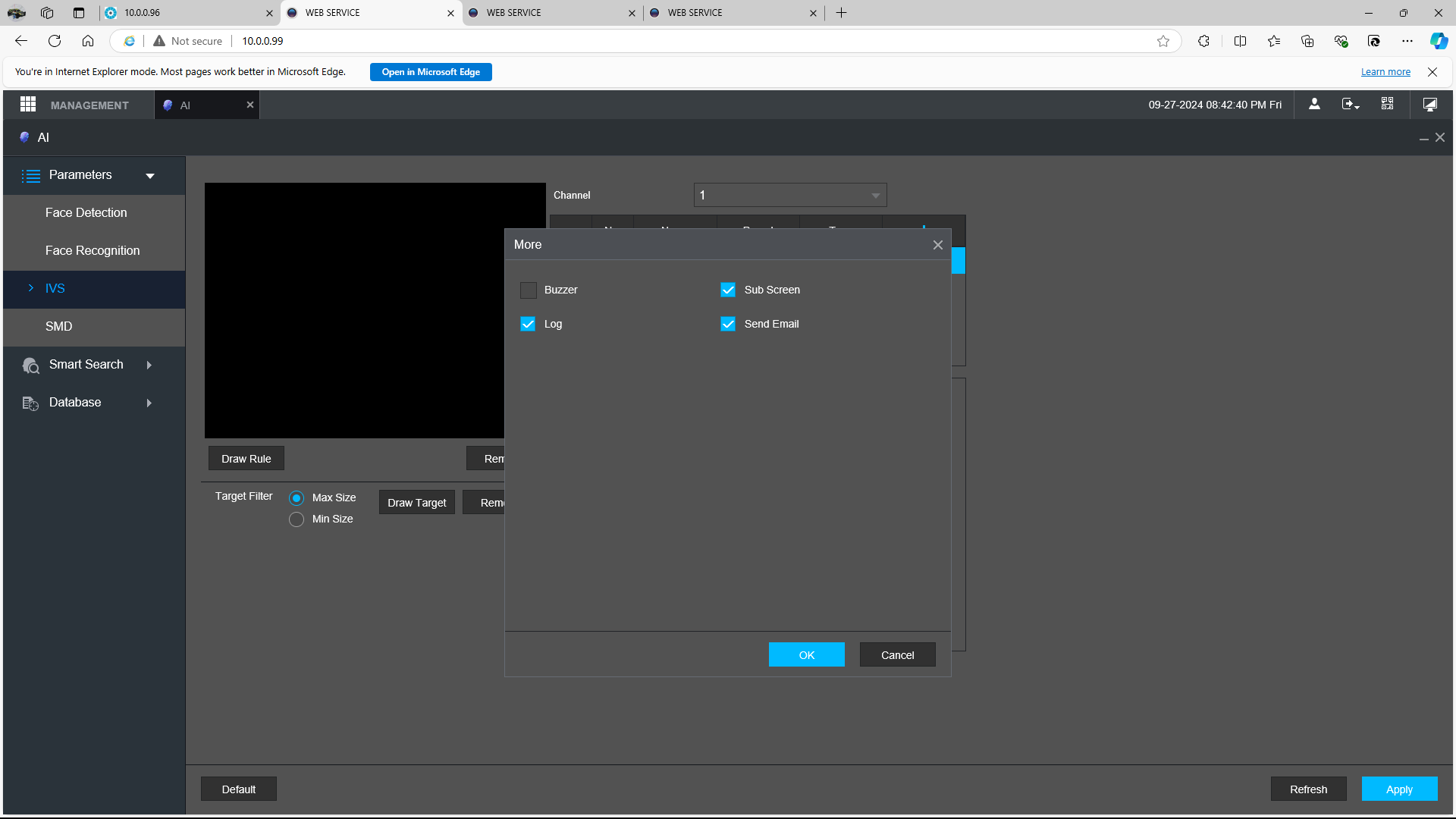Enable the Buzzer checkbox

click(x=529, y=290)
